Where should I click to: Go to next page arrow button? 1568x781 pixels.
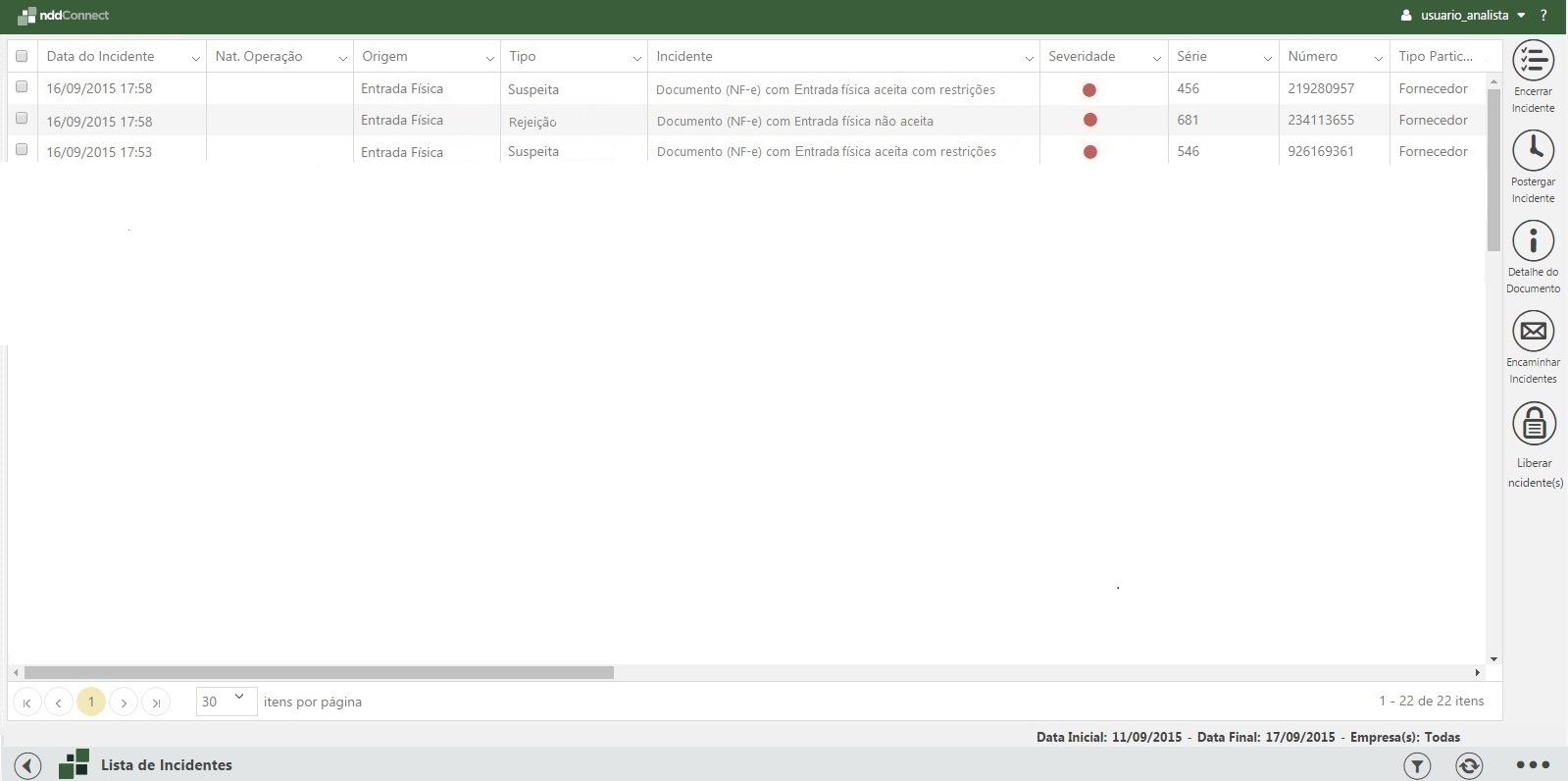[124, 702]
